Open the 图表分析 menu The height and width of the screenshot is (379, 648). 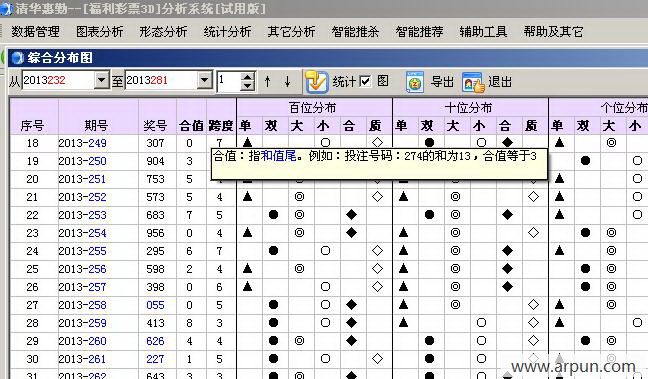(x=100, y=31)
